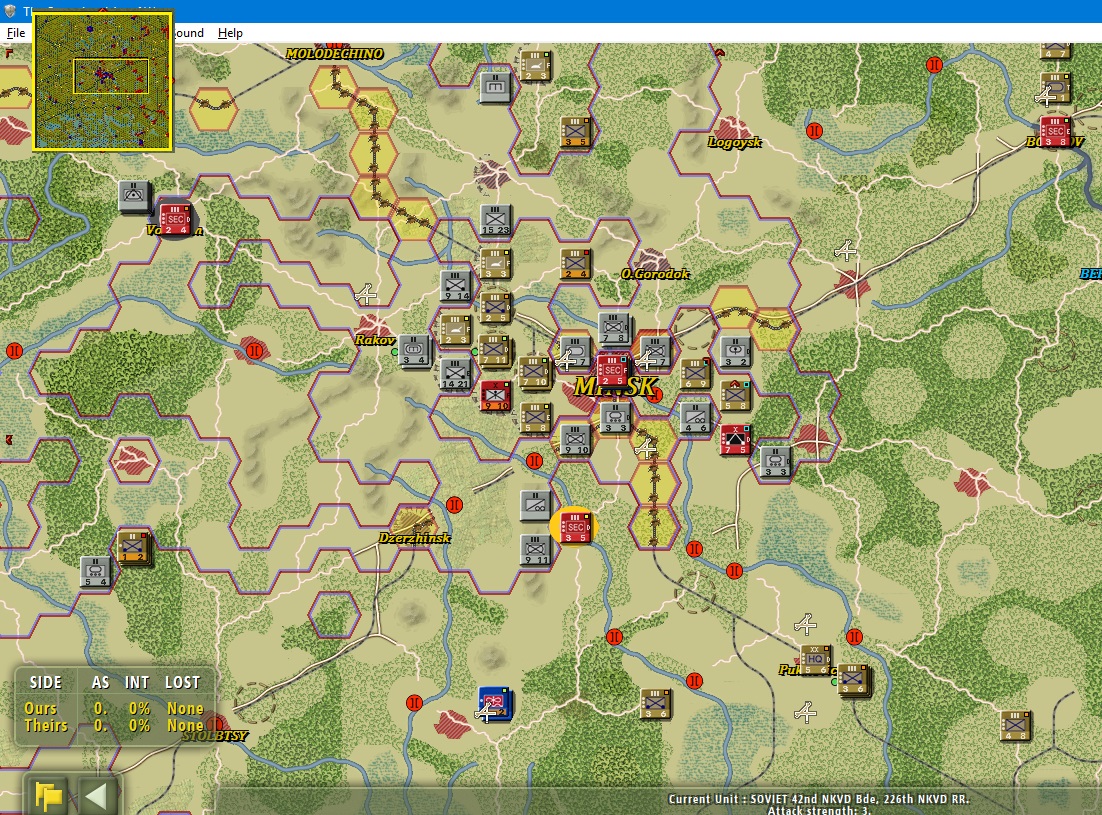Click the Ours row in combat panel
Image resolution: width=1102 pixels, height=815 pixels.
(114, 708)
